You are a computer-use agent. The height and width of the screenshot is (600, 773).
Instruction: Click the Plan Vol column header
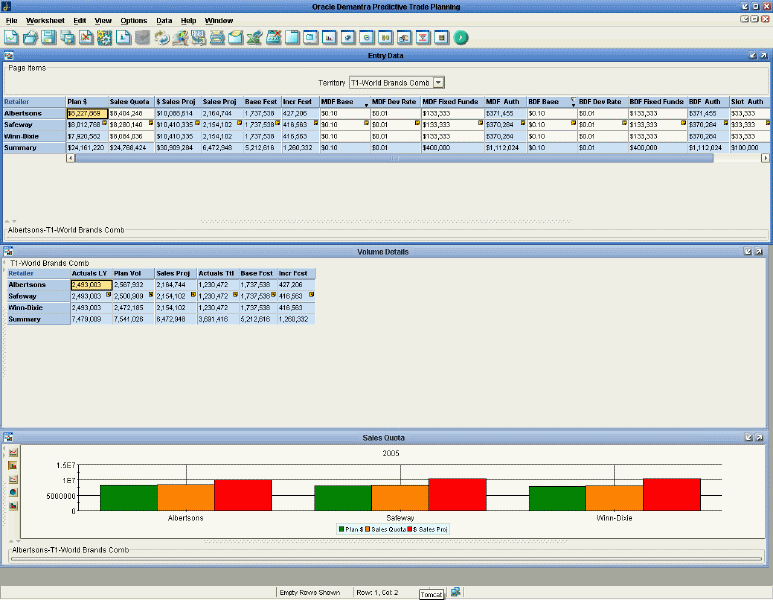click(134, 273)
